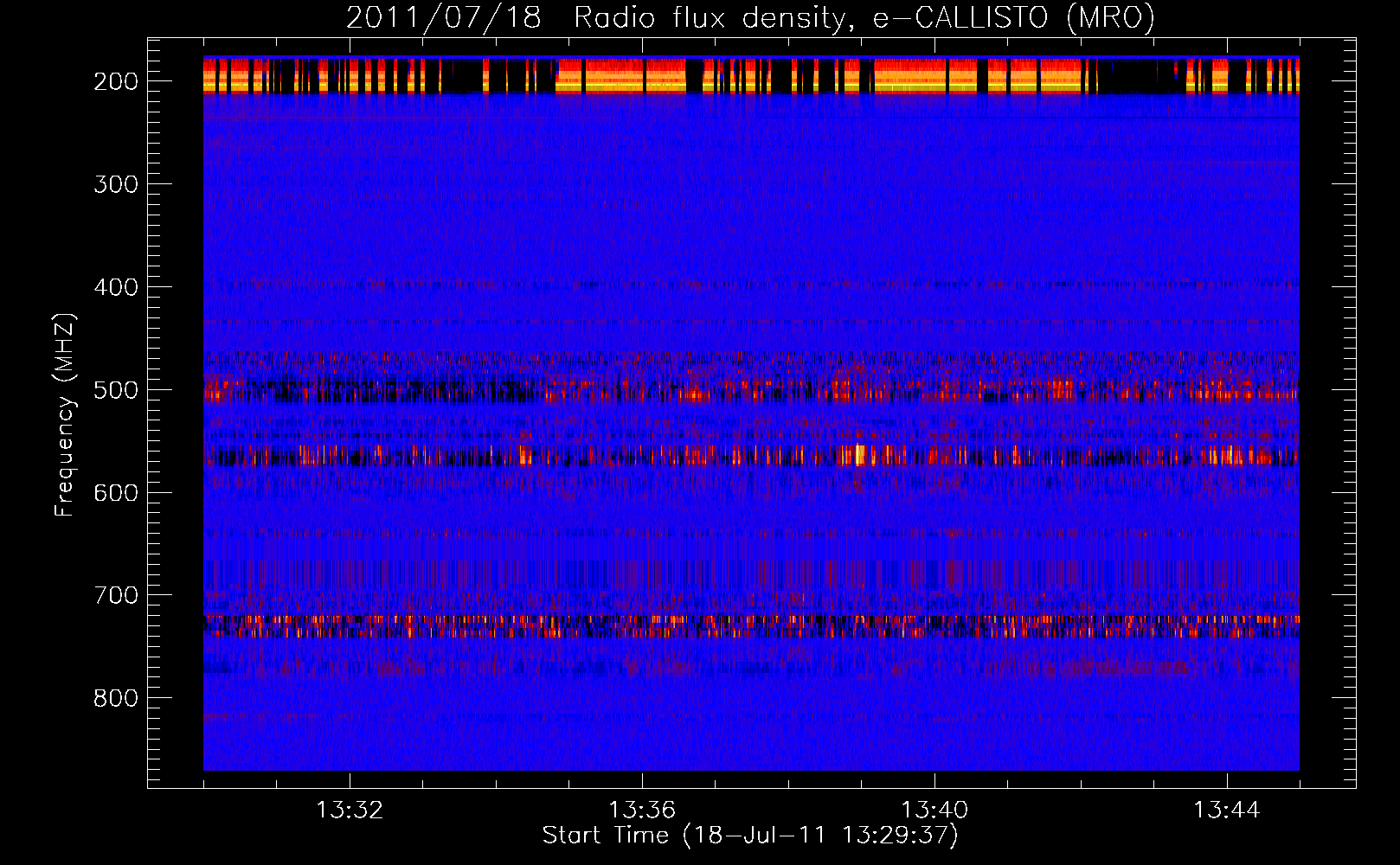Screen dimensions: 1400x865
Task: Click the 400 frequency tick label
Action: pos(116,287)
